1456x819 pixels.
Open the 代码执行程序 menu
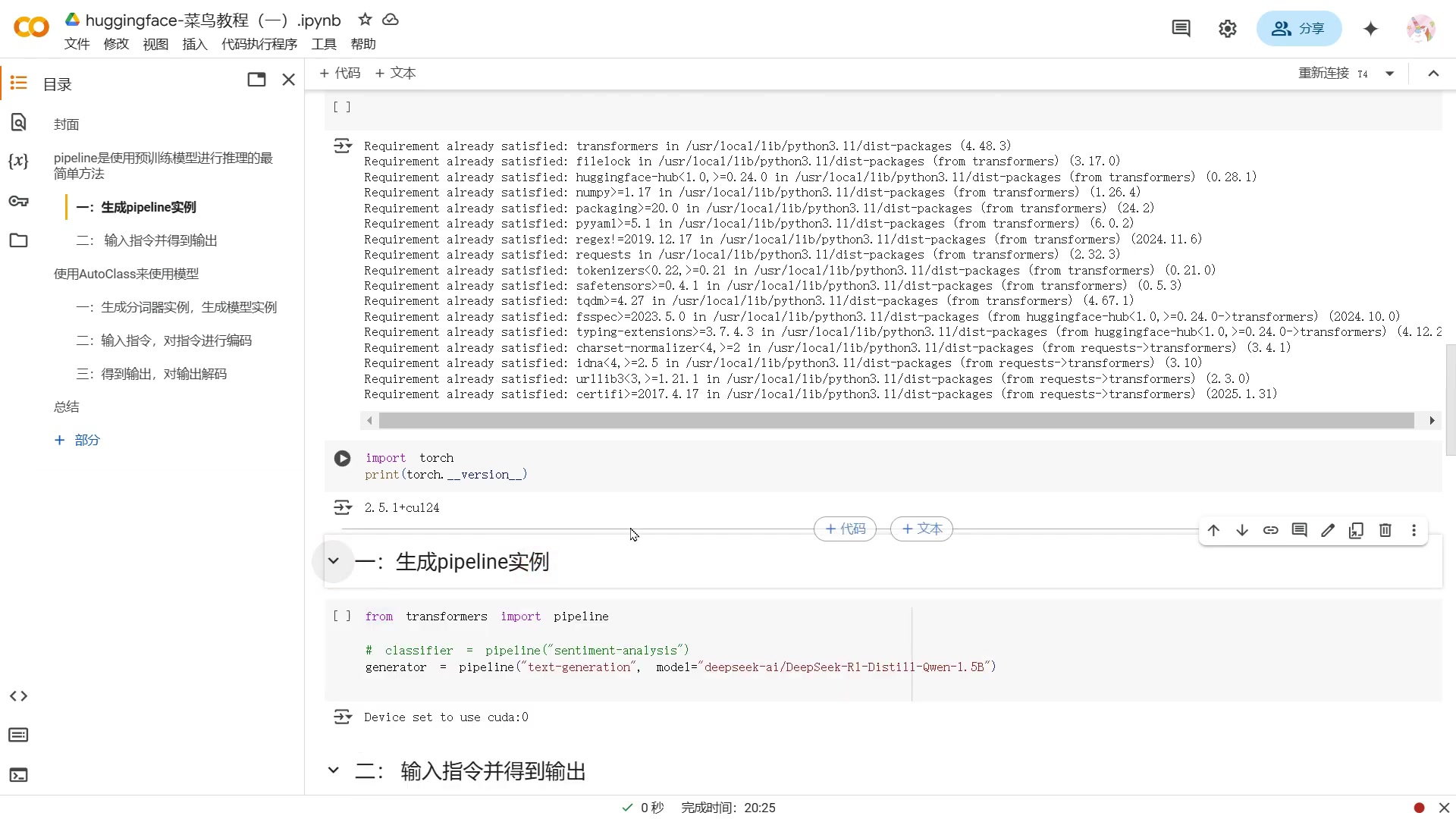(x=259, y=44)
